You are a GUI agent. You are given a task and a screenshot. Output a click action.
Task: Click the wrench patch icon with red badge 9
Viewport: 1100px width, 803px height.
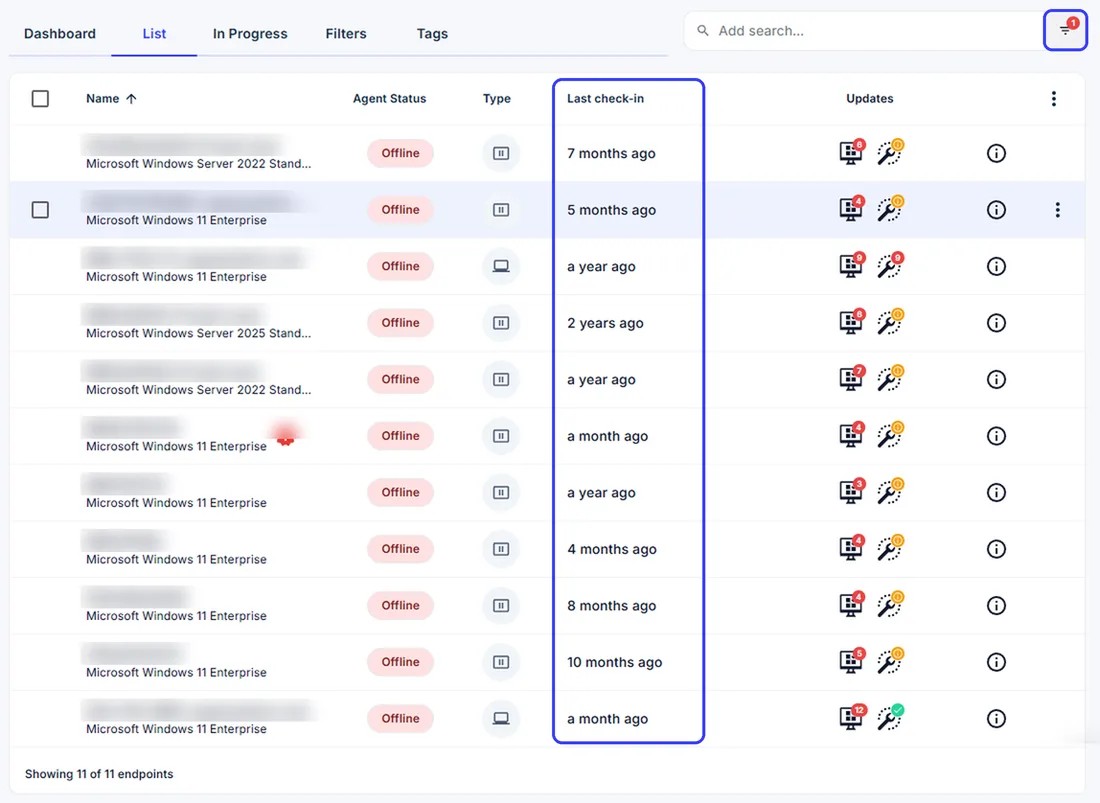click(x=890, y=266)
